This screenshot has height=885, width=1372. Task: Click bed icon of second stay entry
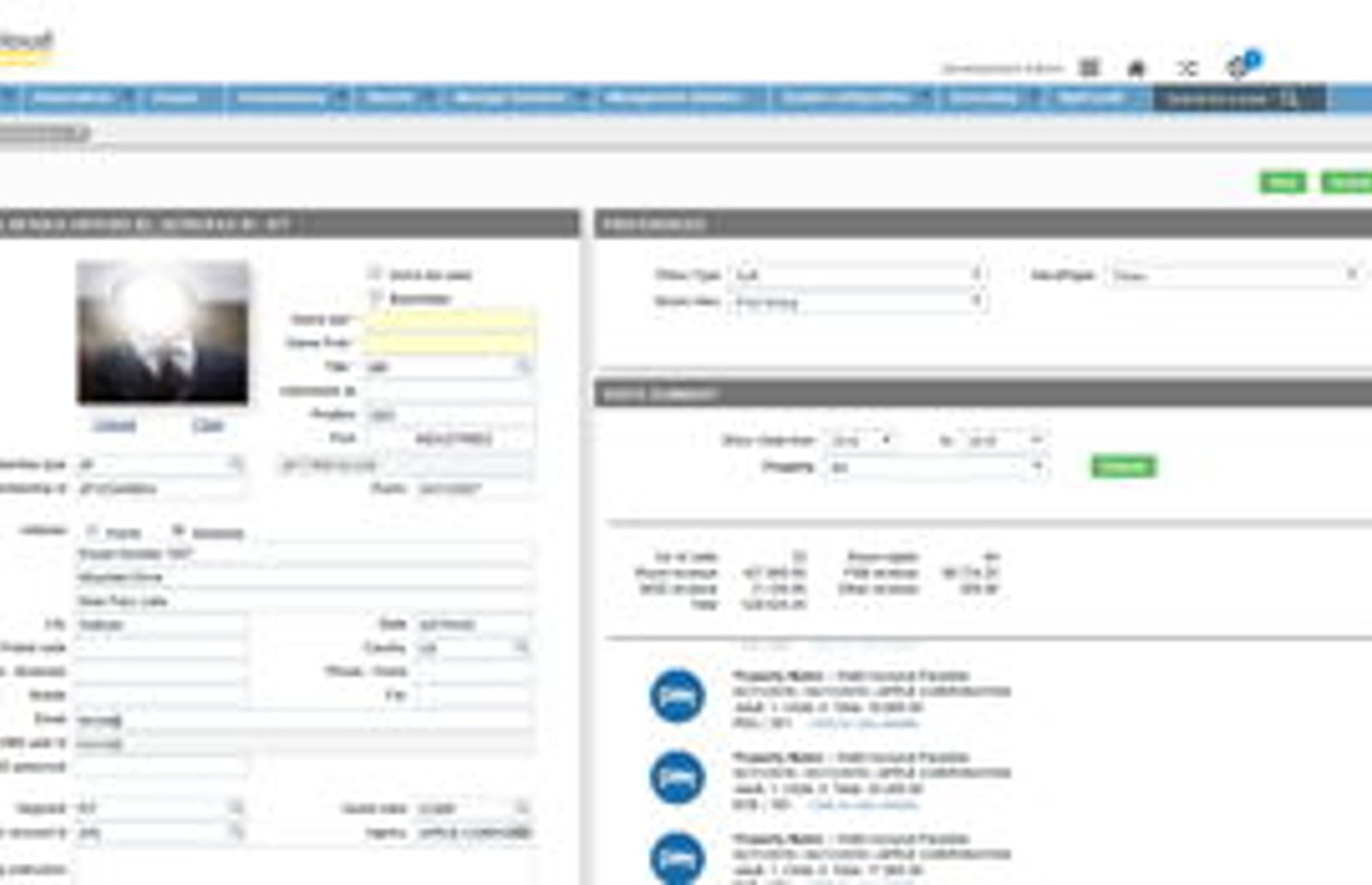coord(677,777)
